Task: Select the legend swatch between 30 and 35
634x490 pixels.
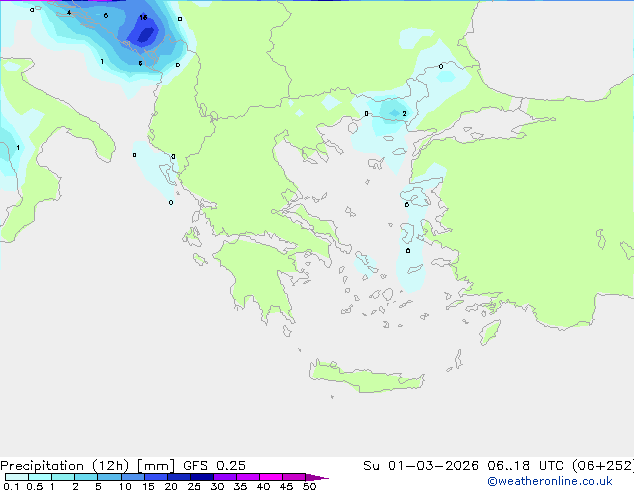Action: [224, 477]
